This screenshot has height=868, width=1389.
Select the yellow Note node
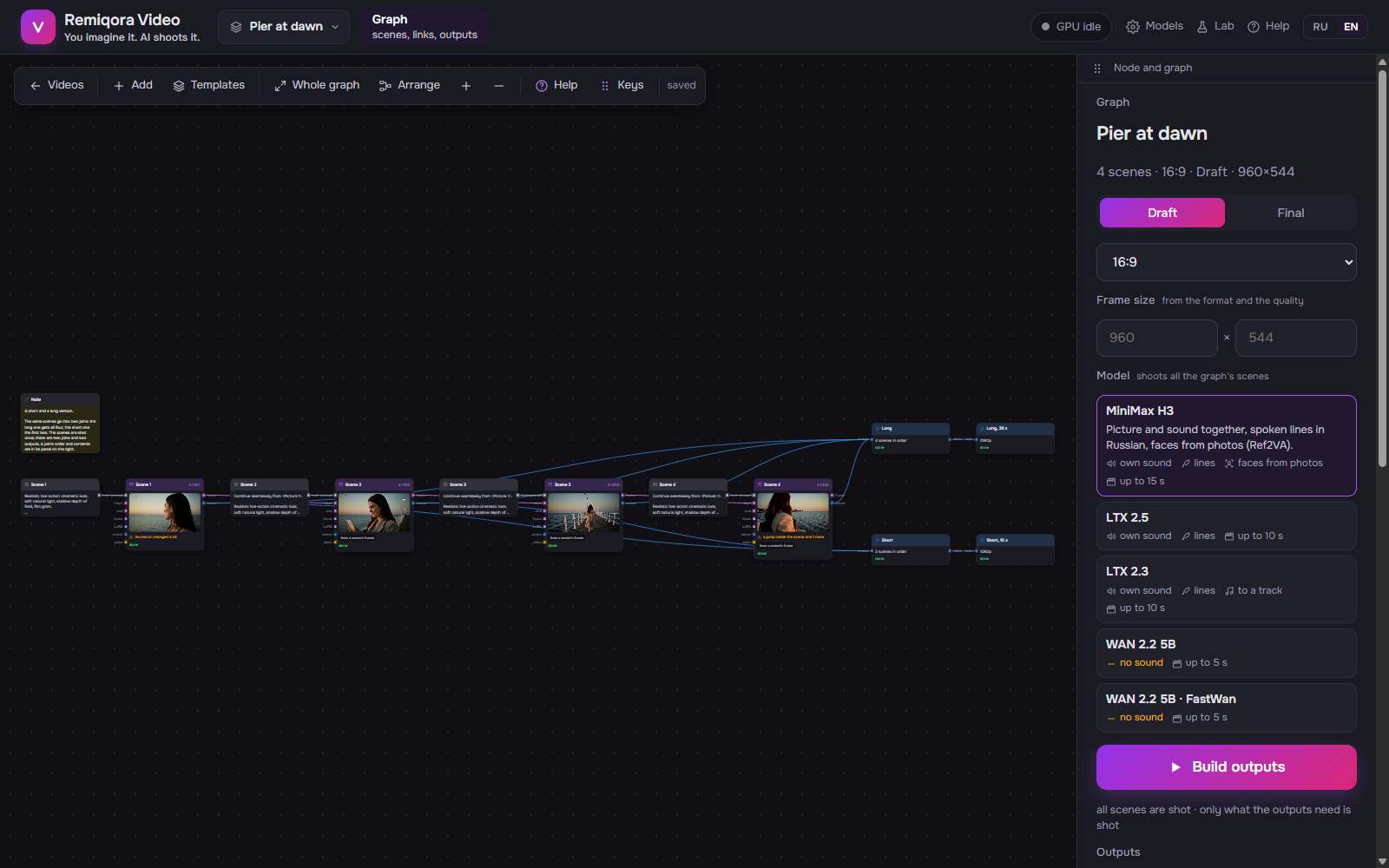click(60, 424)
